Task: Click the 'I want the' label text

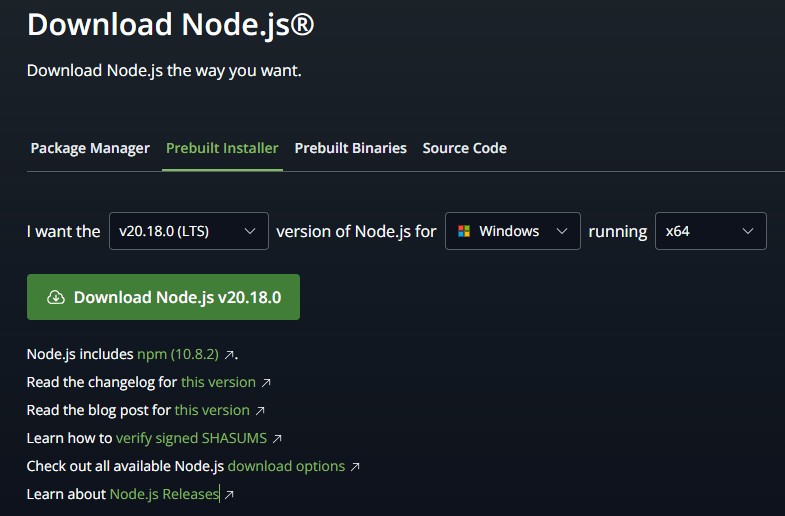Action: pyautogui.click(x=64, y=231)
